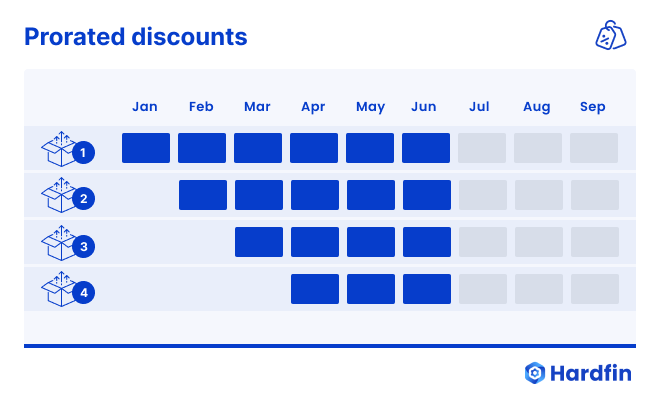Click the discount price tag icon

click(611, 35)
